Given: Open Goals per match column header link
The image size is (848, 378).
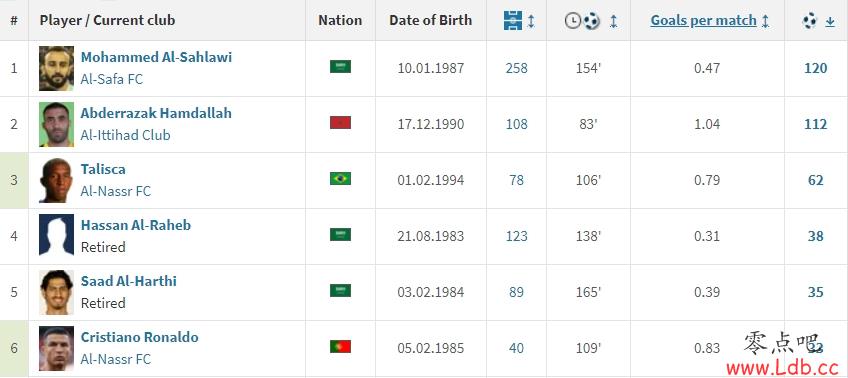Looking at the screenshot, I should [x=703, y=21].
